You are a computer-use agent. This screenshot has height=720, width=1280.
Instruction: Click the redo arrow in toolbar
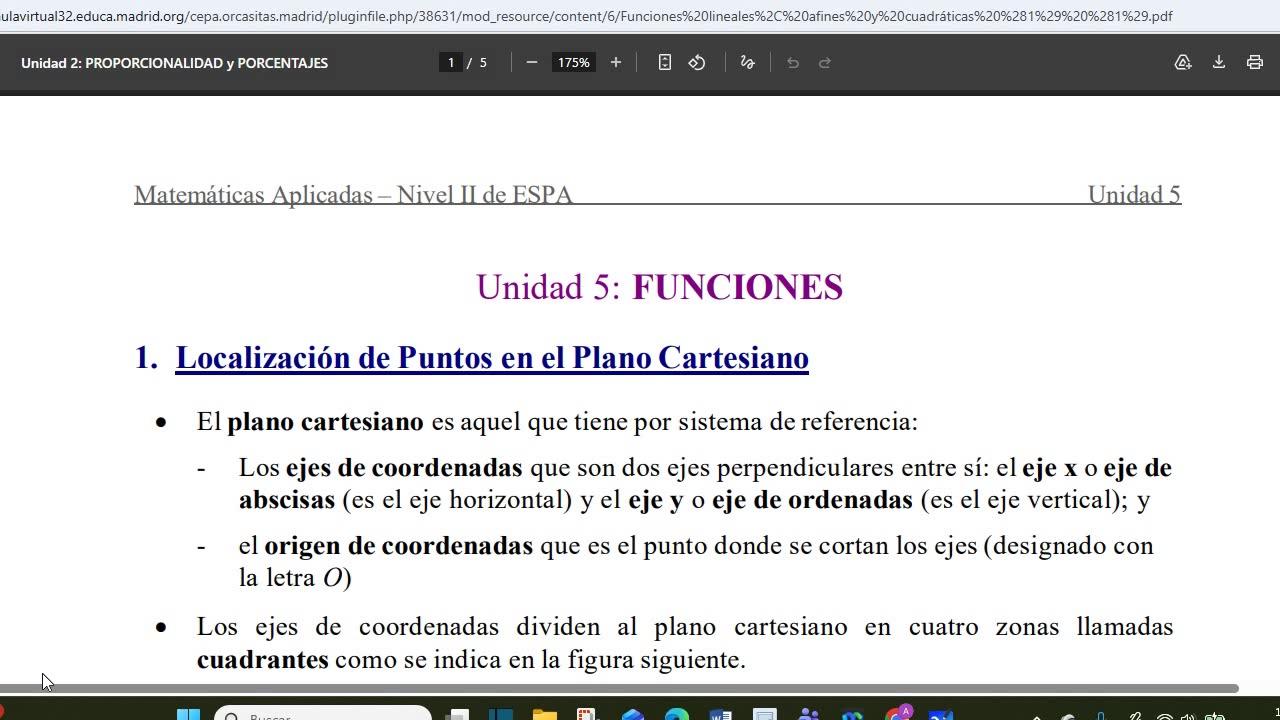[x=825, y=62]
